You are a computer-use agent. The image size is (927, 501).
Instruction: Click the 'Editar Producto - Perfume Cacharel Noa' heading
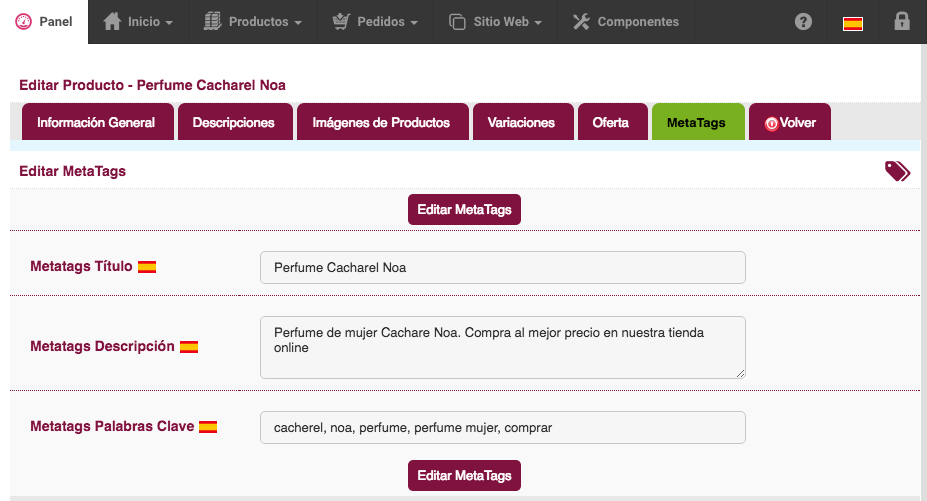tap(153, 85)
